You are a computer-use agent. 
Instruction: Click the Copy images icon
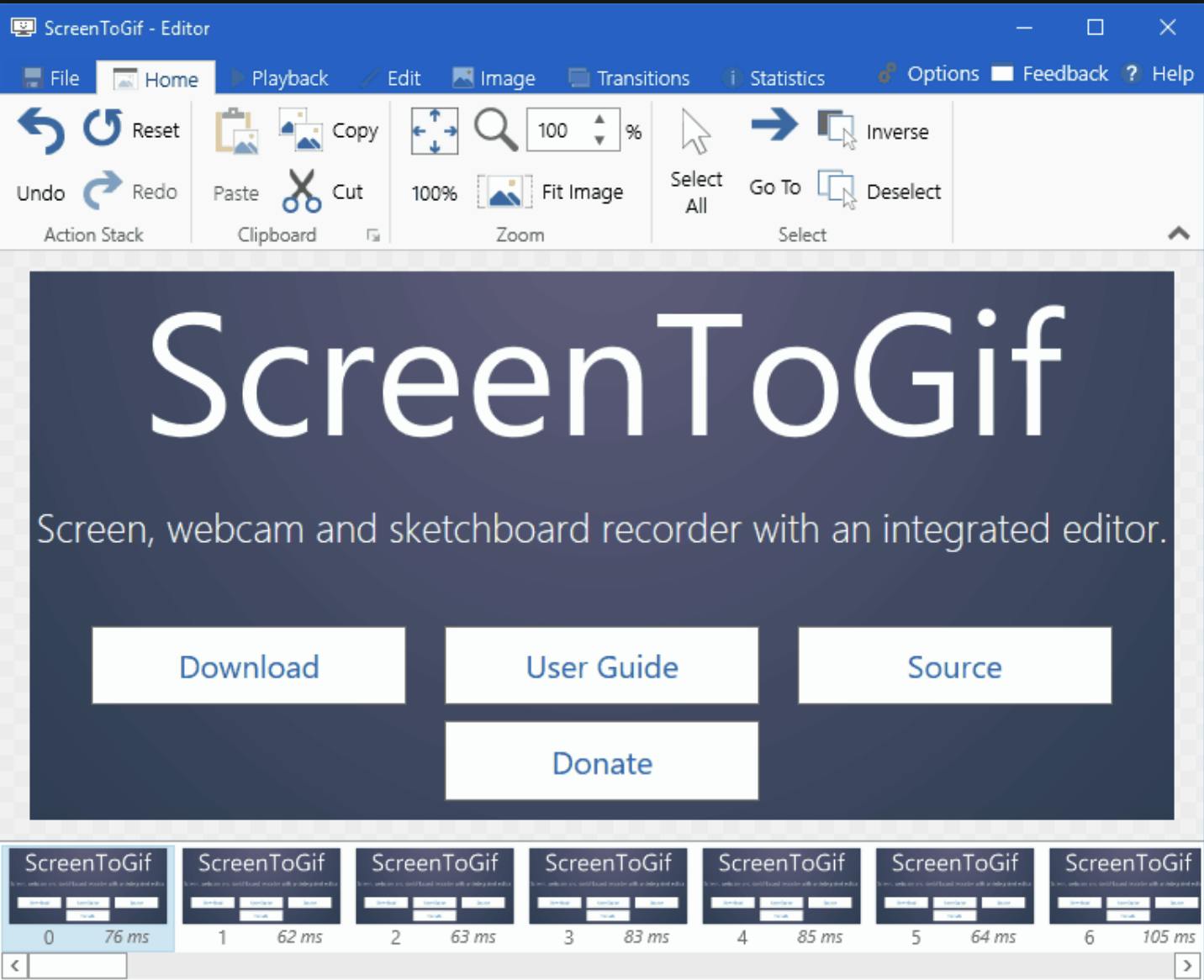coord(301,130)
